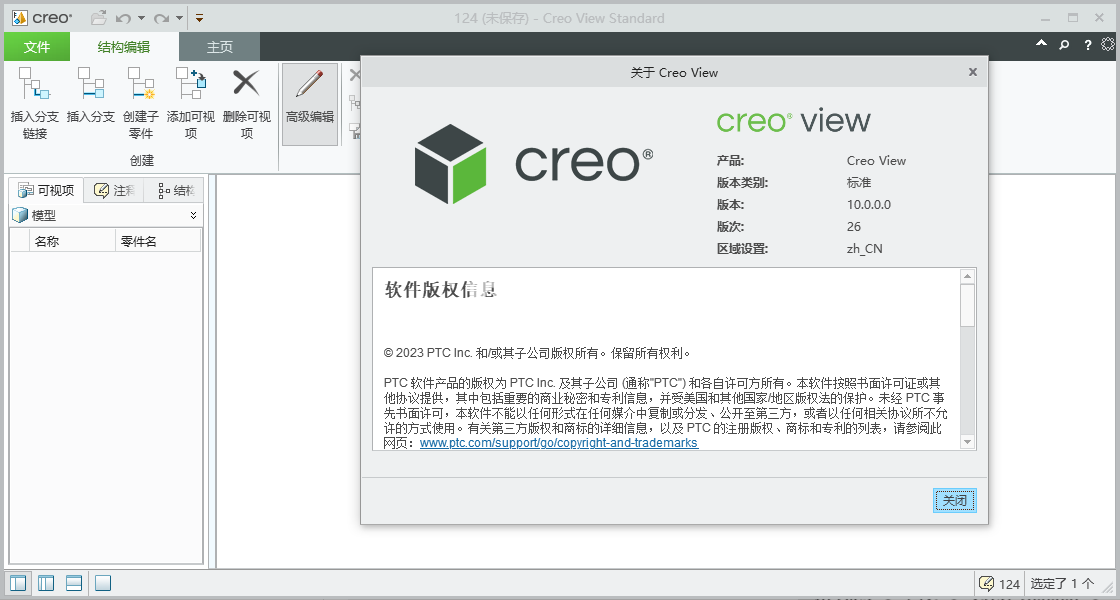
Task: Select the double-panel layout icon in status bar
Action: coord(46,584)
